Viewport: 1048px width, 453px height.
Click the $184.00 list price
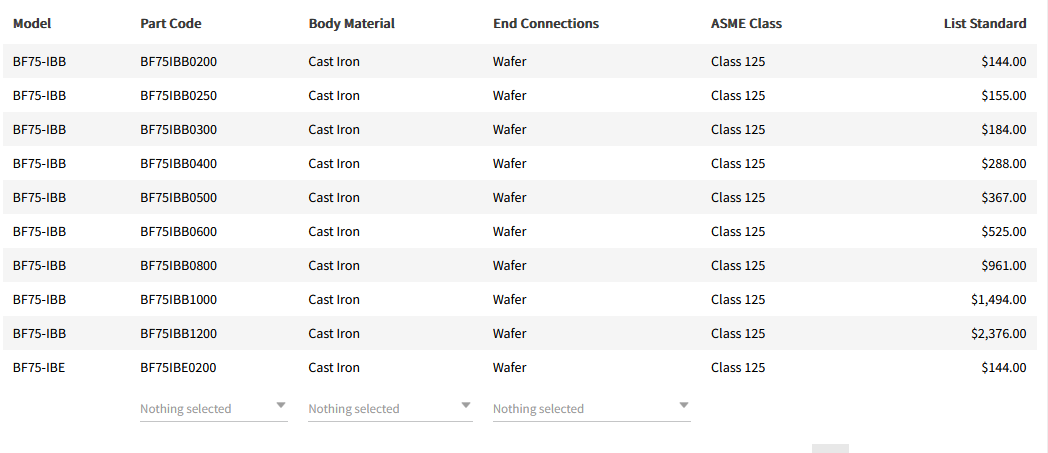(1003, 130)
